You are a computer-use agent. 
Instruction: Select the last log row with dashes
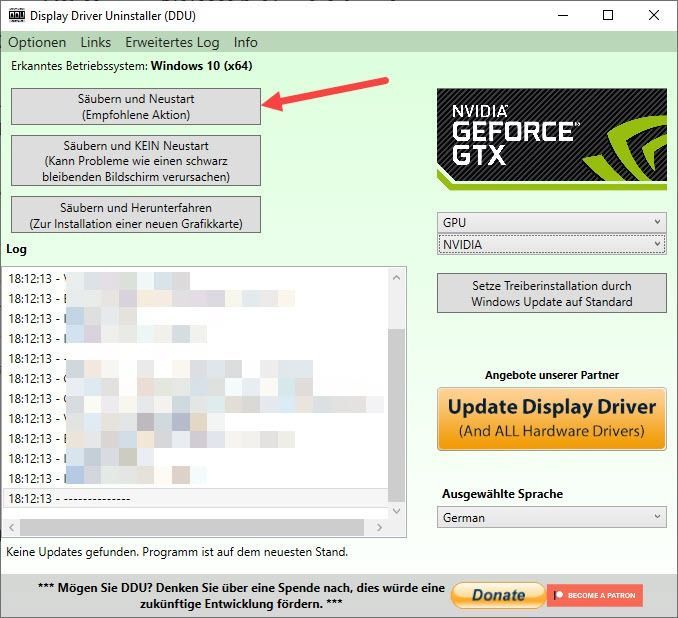[195, 499]
